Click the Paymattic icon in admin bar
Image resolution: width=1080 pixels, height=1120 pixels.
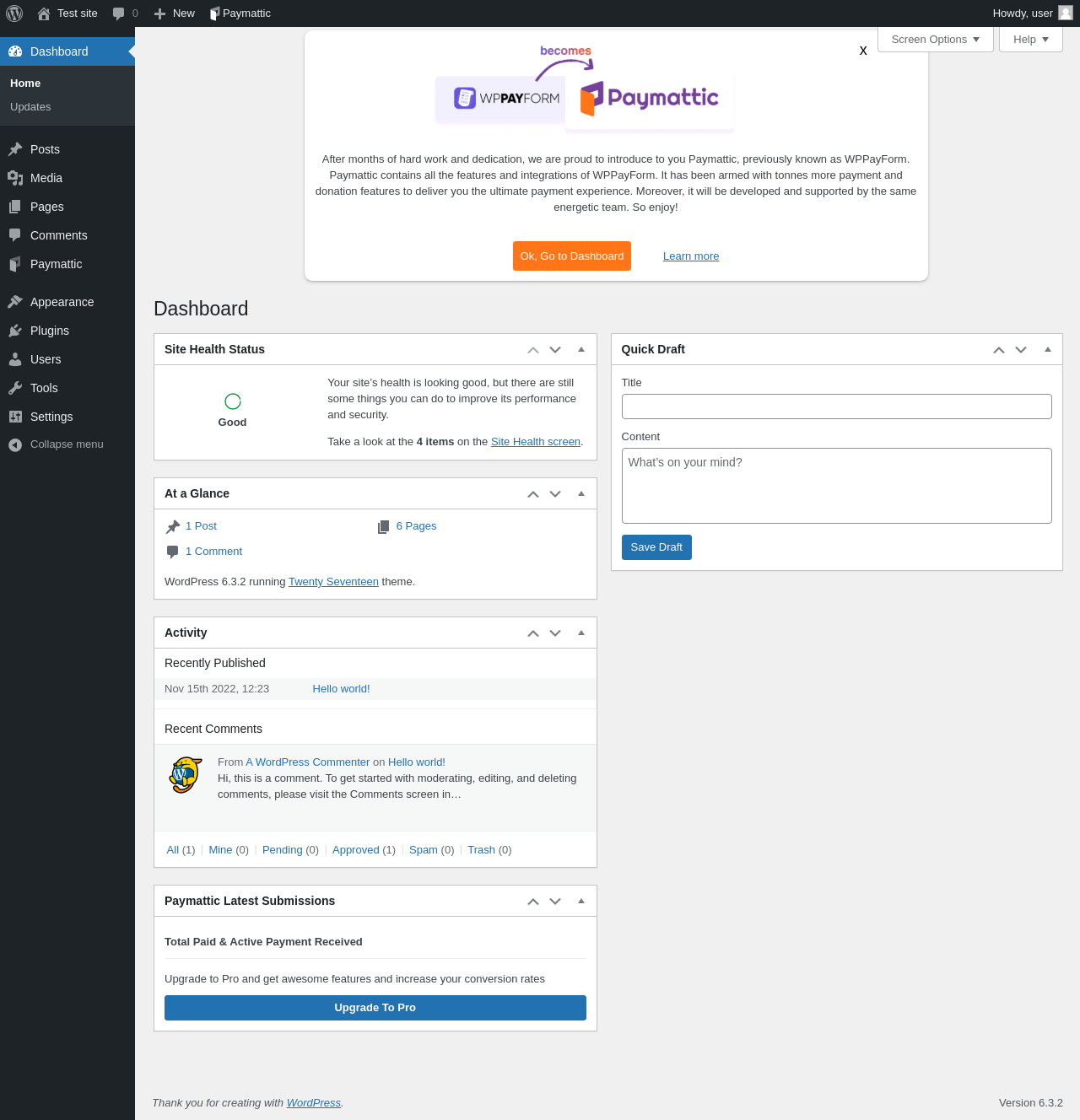(214, 13)
